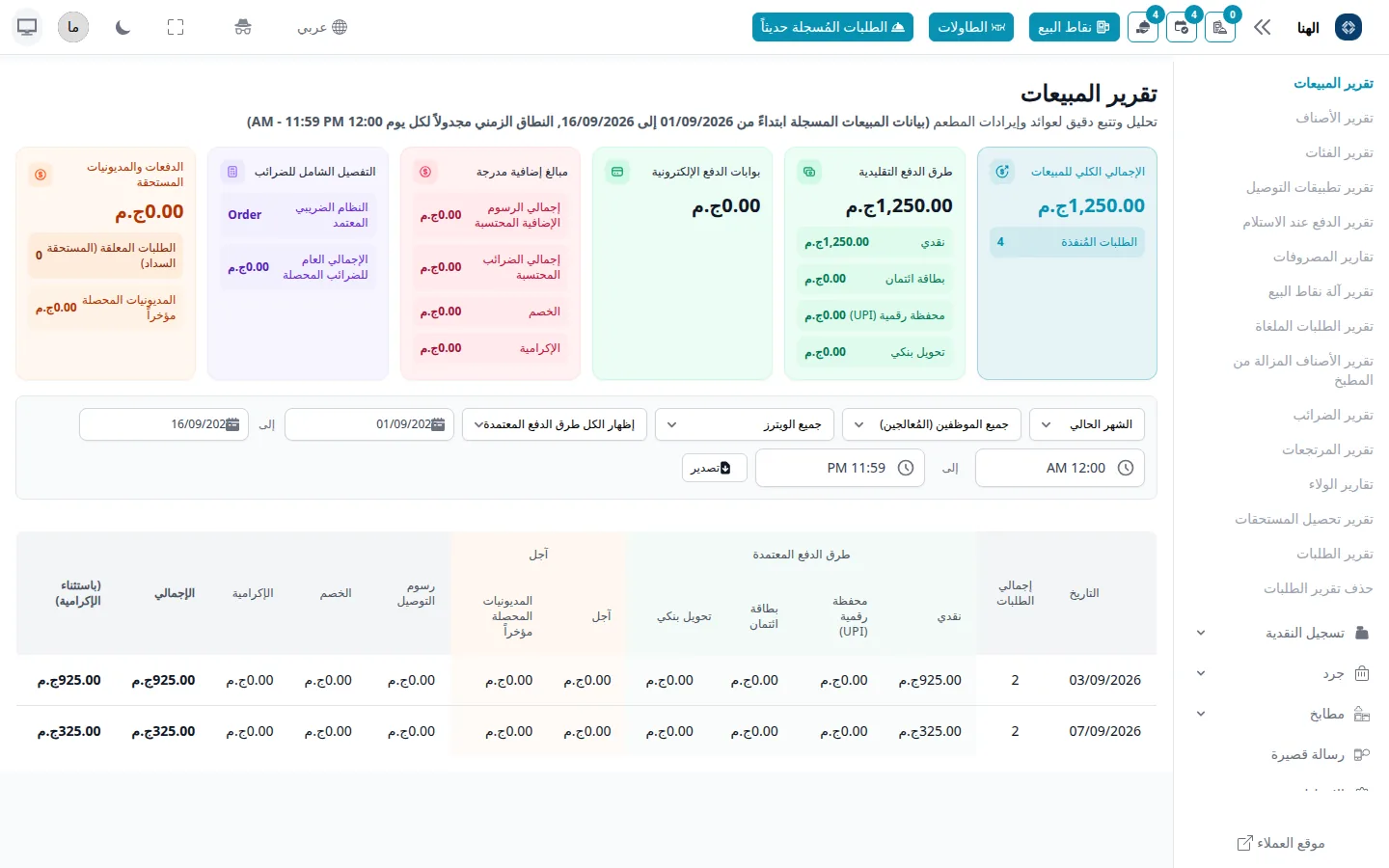
Task: Click the calendar check reservations icon with badge 4
Action: pyautogui.click(x=1182, y=27)
